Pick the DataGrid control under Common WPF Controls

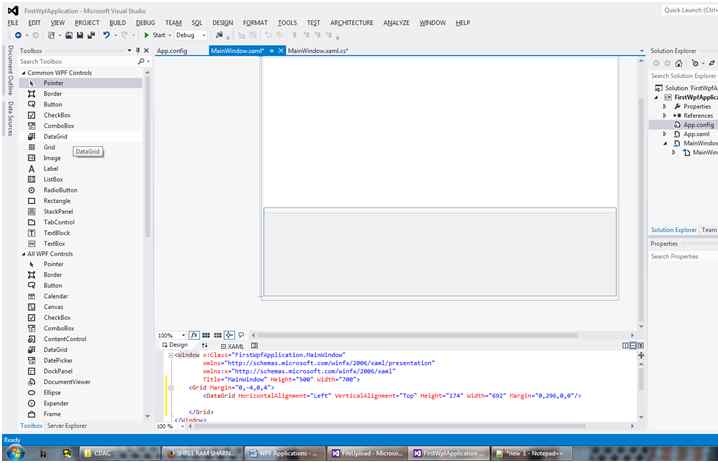coord(55,135)
